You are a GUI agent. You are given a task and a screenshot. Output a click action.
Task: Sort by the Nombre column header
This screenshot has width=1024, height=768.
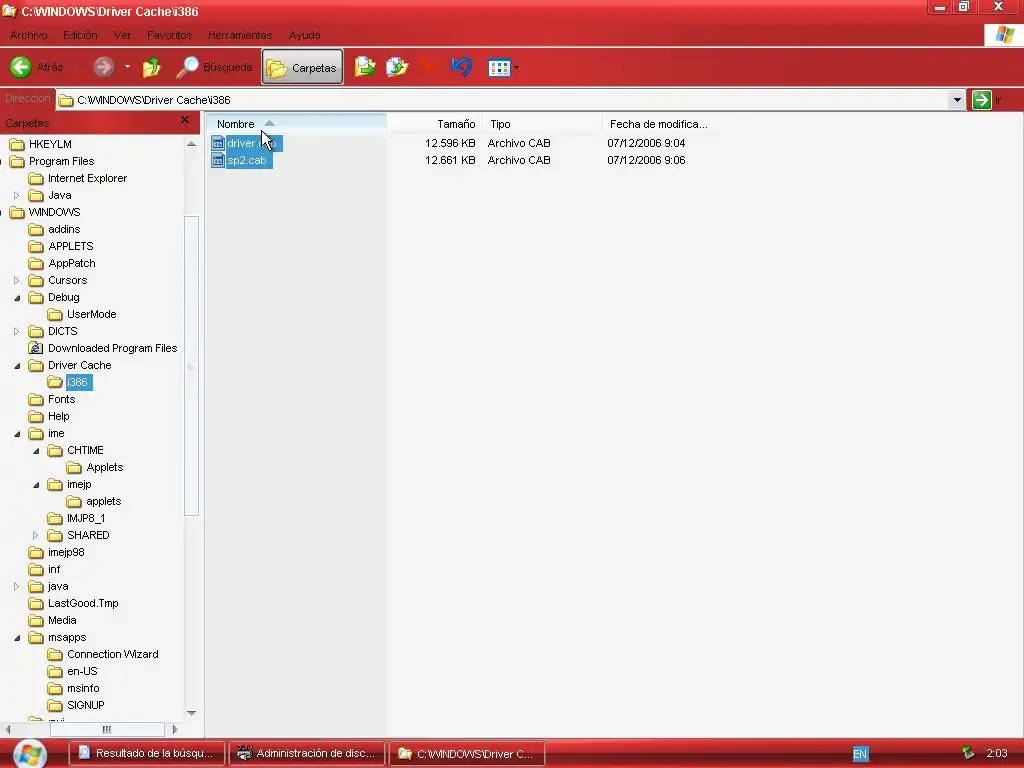click(296, 123)
